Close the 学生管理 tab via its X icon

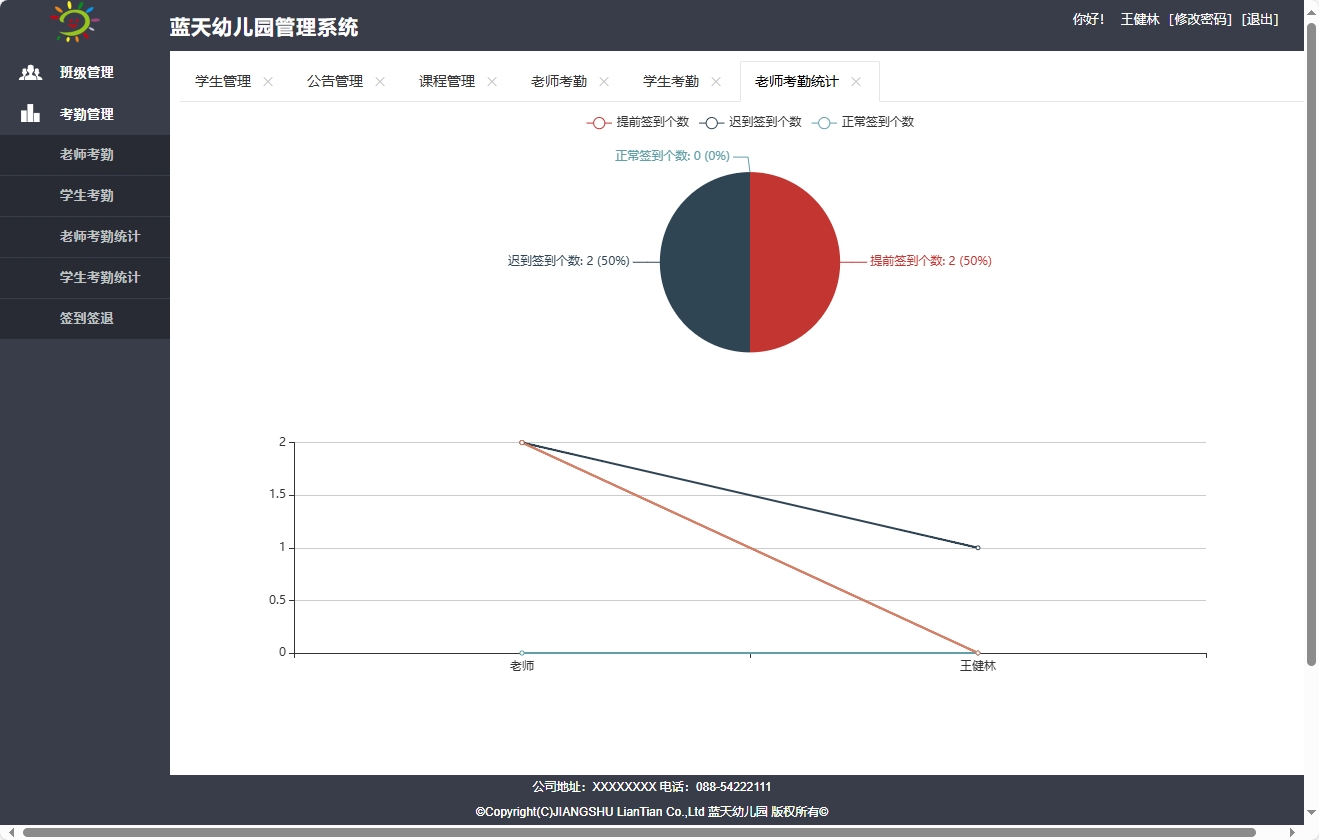(x=267, y=82)
